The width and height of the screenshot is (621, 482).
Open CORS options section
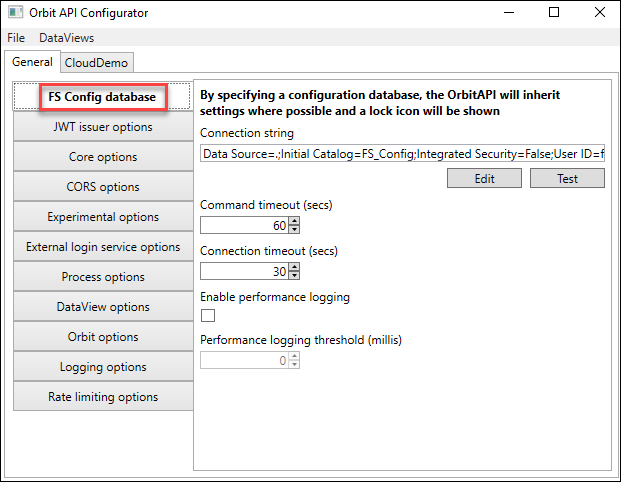pyautogui.click(x=103, y=187)
